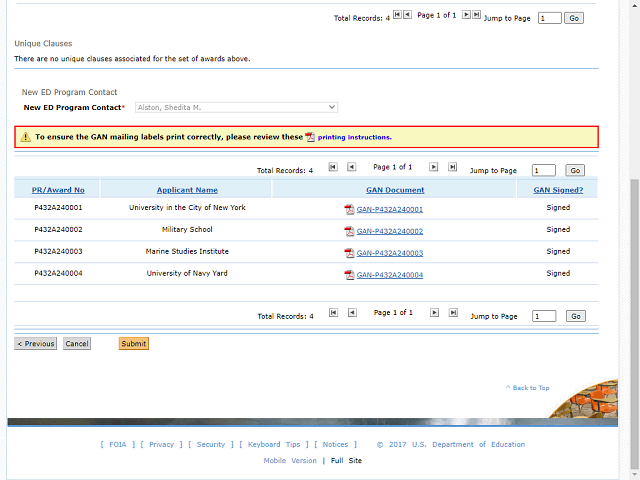This screenshot has height=480, width=640.
Task: Click Go button below GAN table
Action: [576, 316]
